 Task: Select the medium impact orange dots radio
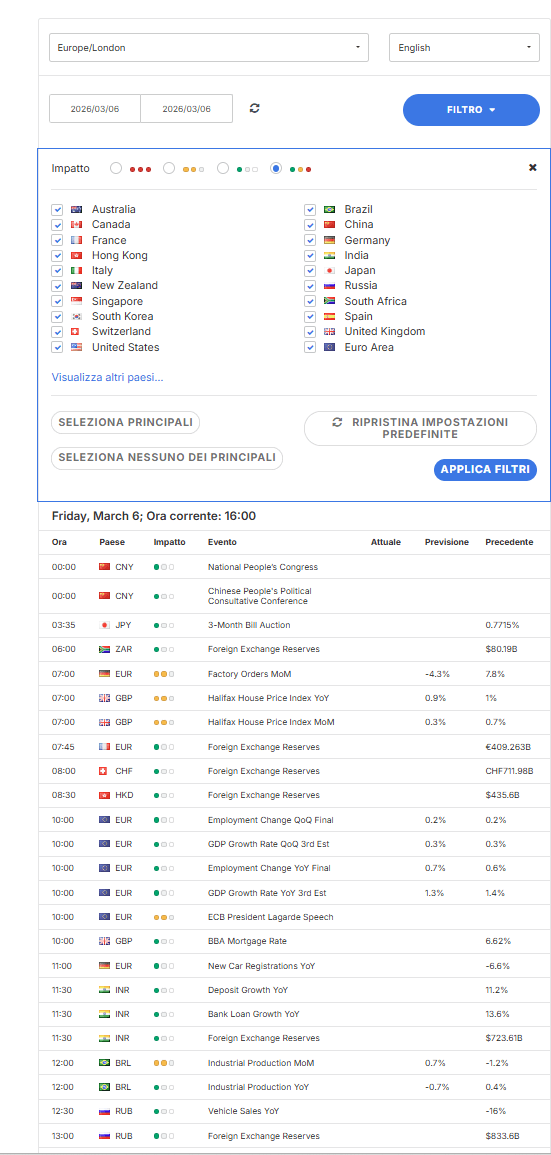click(169, 168)
